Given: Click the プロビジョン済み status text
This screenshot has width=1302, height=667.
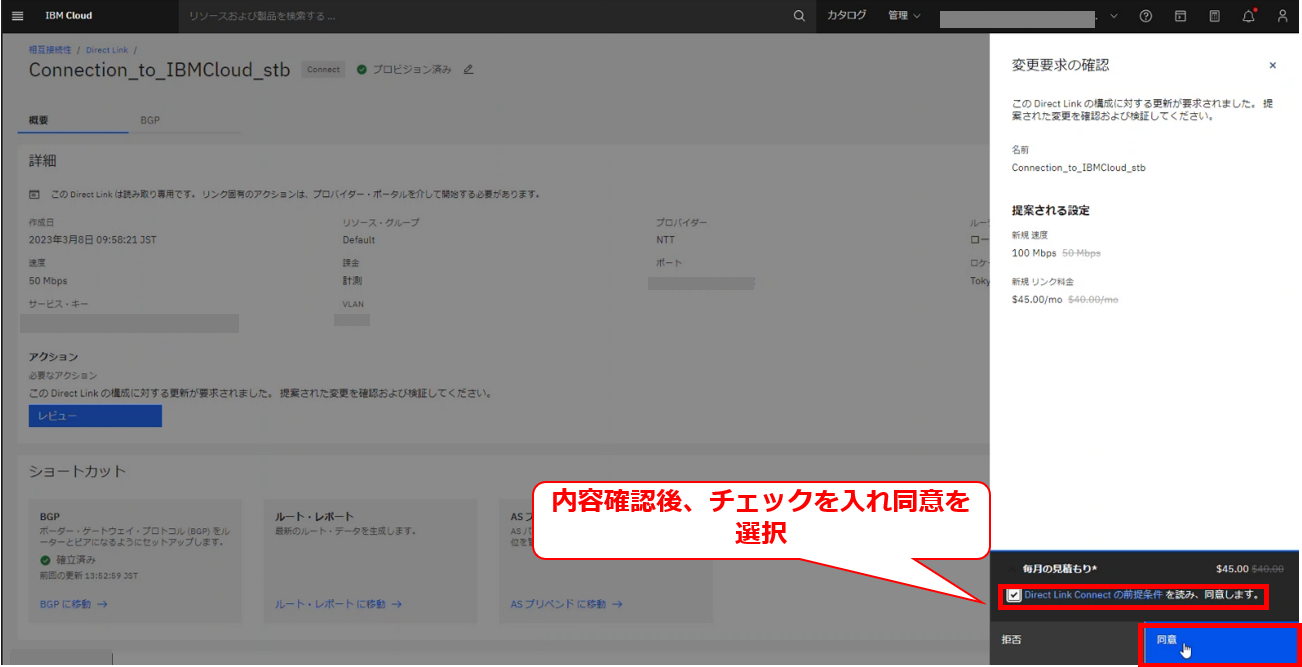Looking at the screenshot, I should tap(412, 70).
